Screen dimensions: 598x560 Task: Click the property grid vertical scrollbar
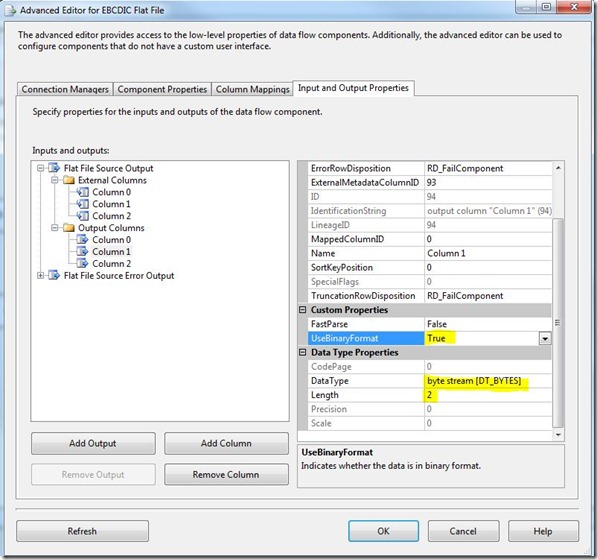click(x=558, y=322)
